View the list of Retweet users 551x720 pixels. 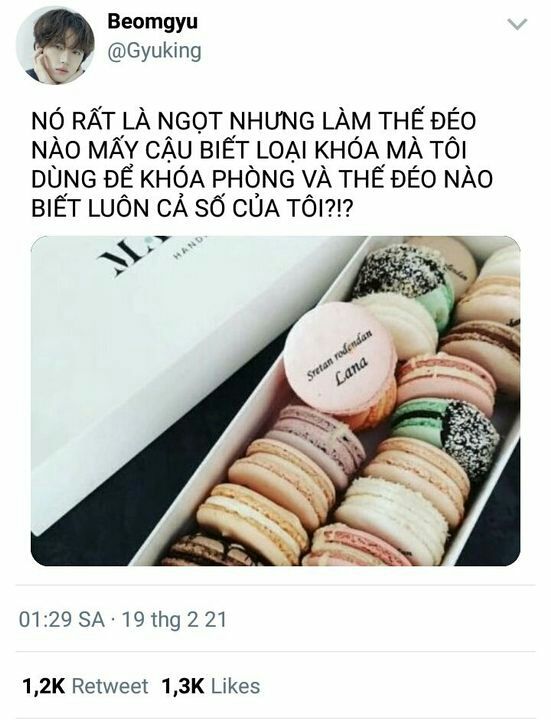pyautogui.click(x=110, y=686)
